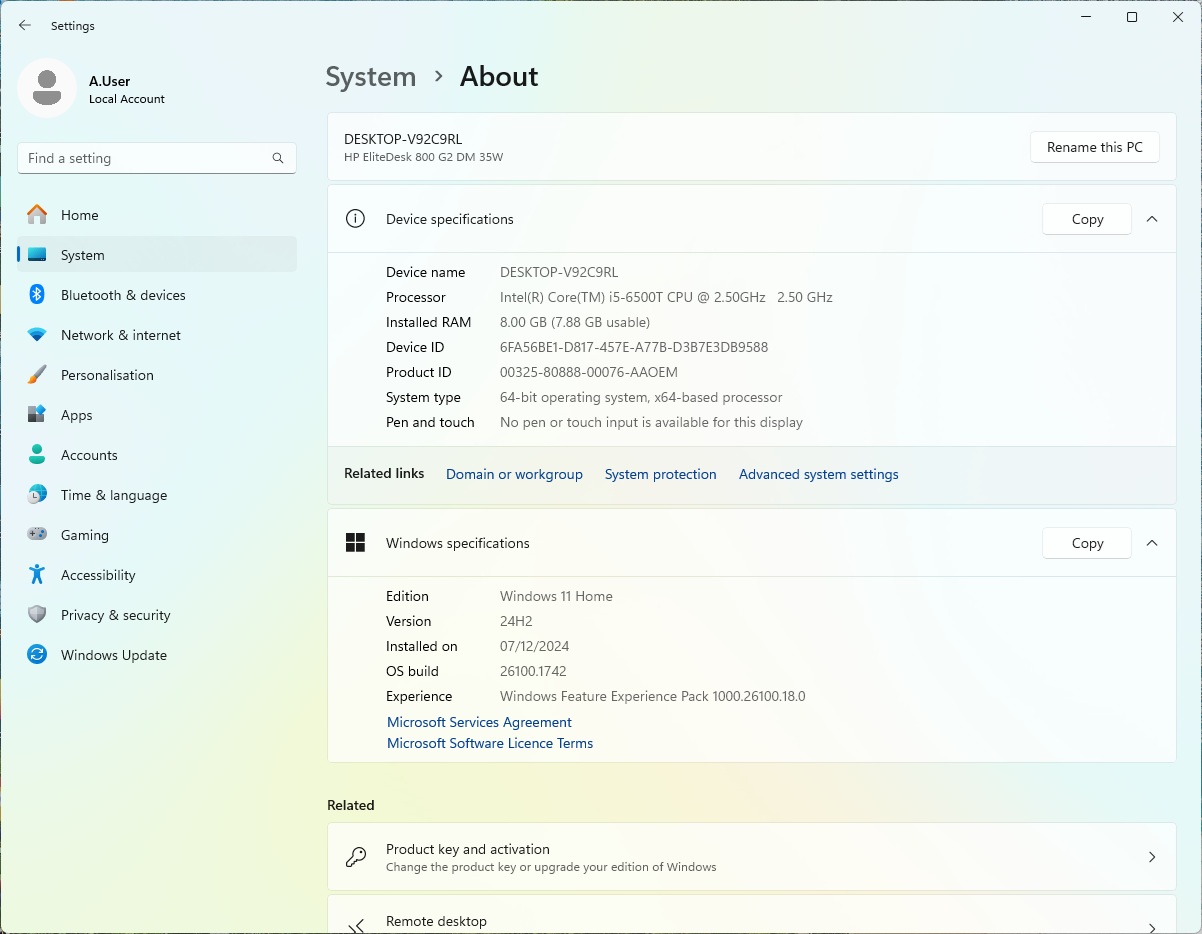Open Privacy & security shield icon
Image resolution: width=1202 pixels, height=934 pixels.
click(x=37, y=615)
